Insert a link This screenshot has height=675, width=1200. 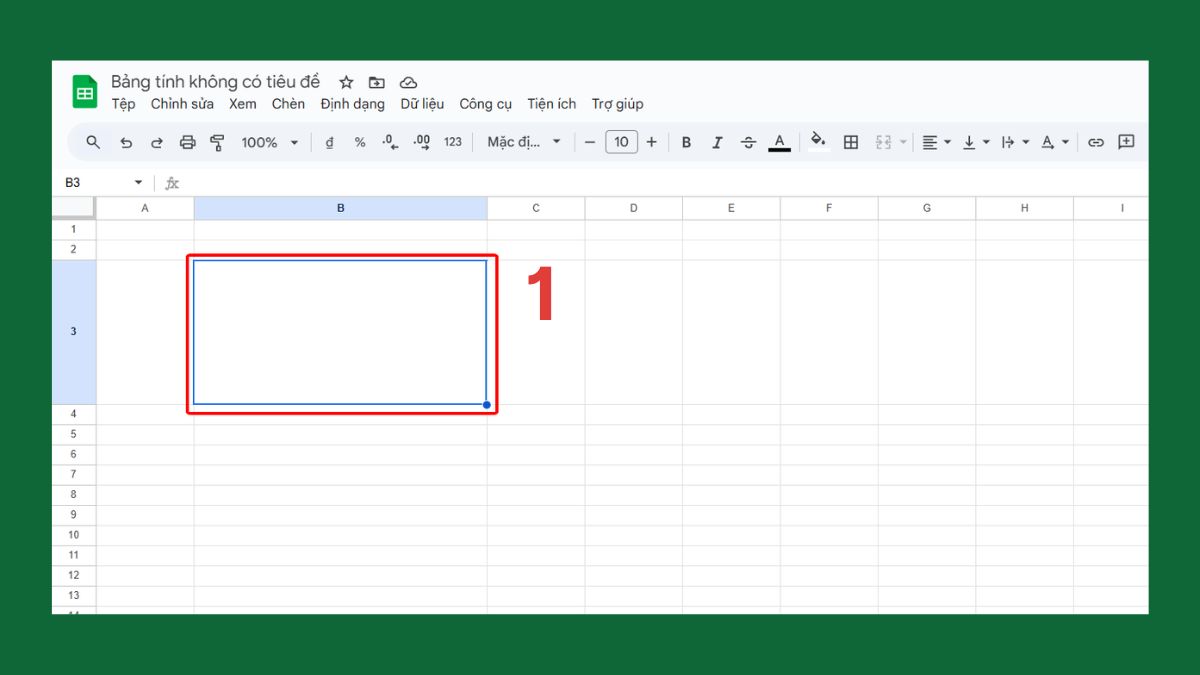1095,141
